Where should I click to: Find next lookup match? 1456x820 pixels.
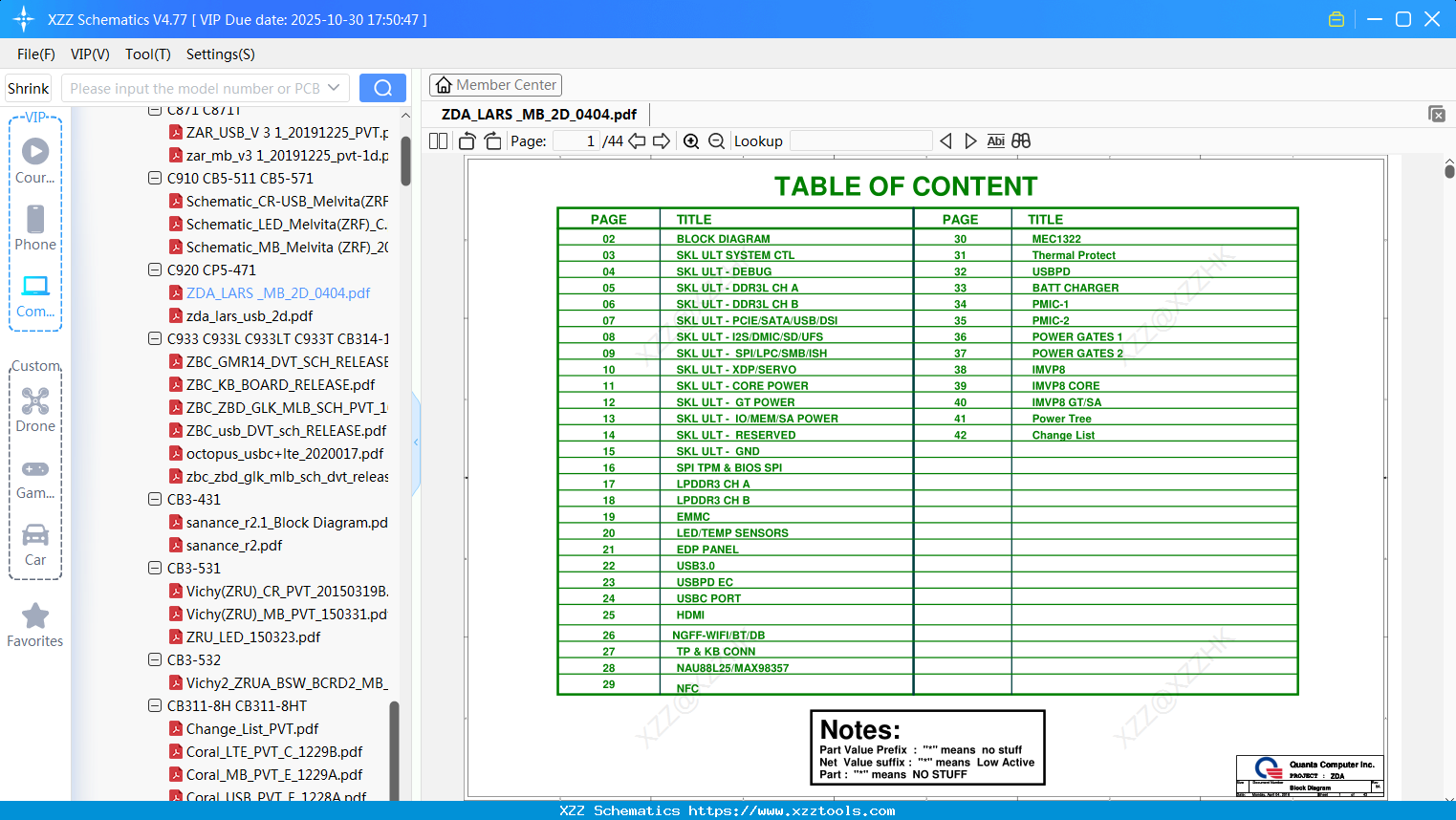pos(970,141)
